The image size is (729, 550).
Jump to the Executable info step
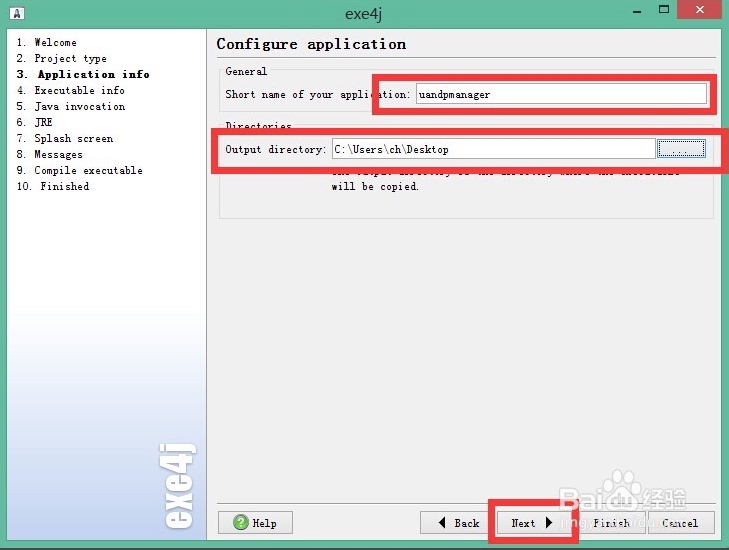[x=71, y=90]
